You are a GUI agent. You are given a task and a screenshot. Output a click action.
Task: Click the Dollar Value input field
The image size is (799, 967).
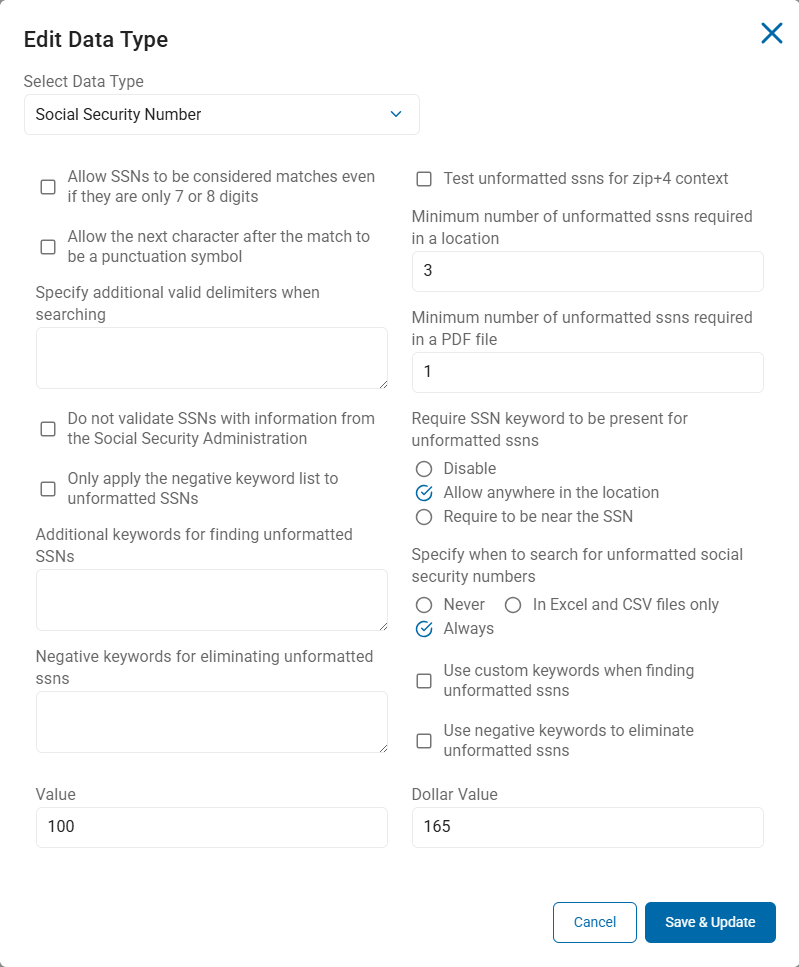pyautogui.click(x=588, y=828)
